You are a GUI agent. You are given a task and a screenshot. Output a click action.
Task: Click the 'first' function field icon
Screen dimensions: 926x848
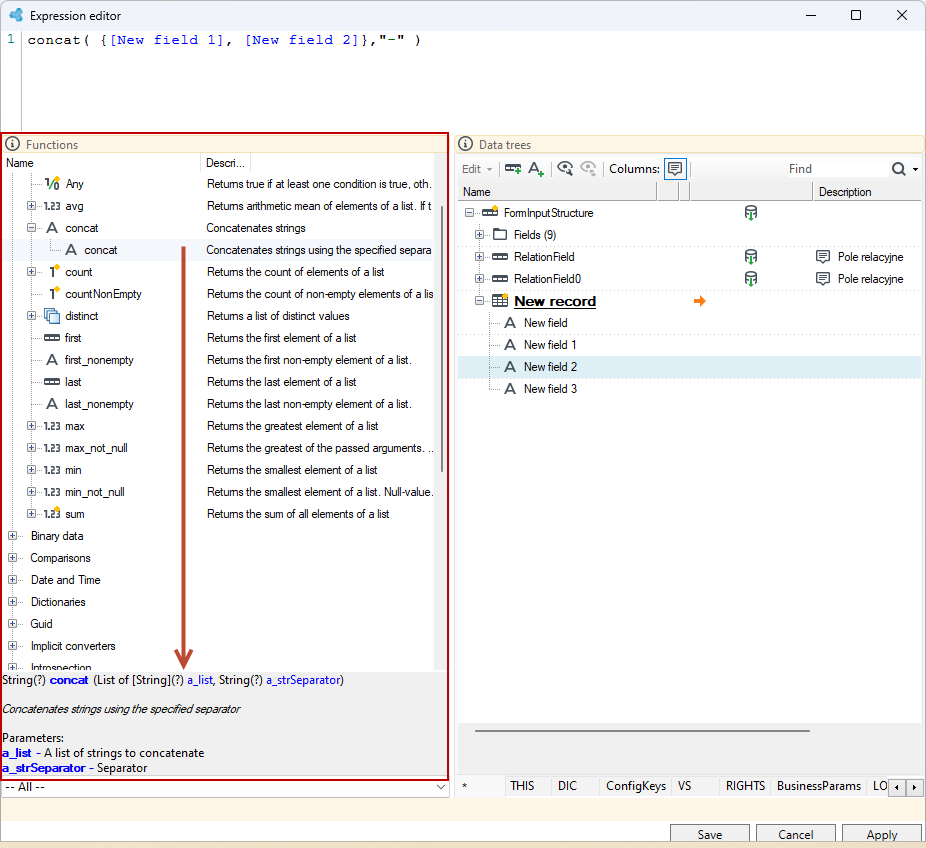tap(52, 338)
